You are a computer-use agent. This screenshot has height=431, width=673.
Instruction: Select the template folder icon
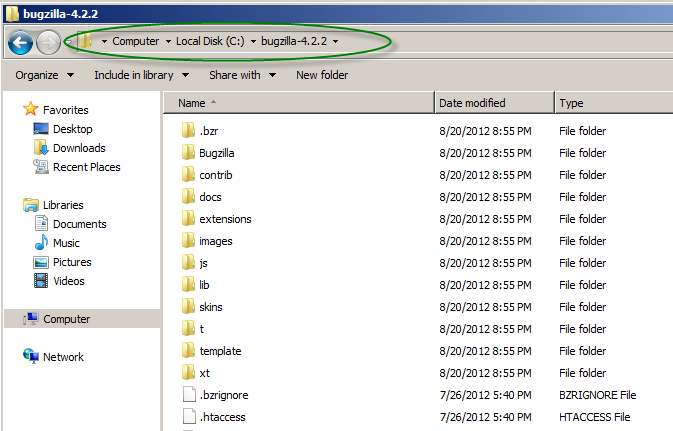pyautogui.click(x=188, y=350)
